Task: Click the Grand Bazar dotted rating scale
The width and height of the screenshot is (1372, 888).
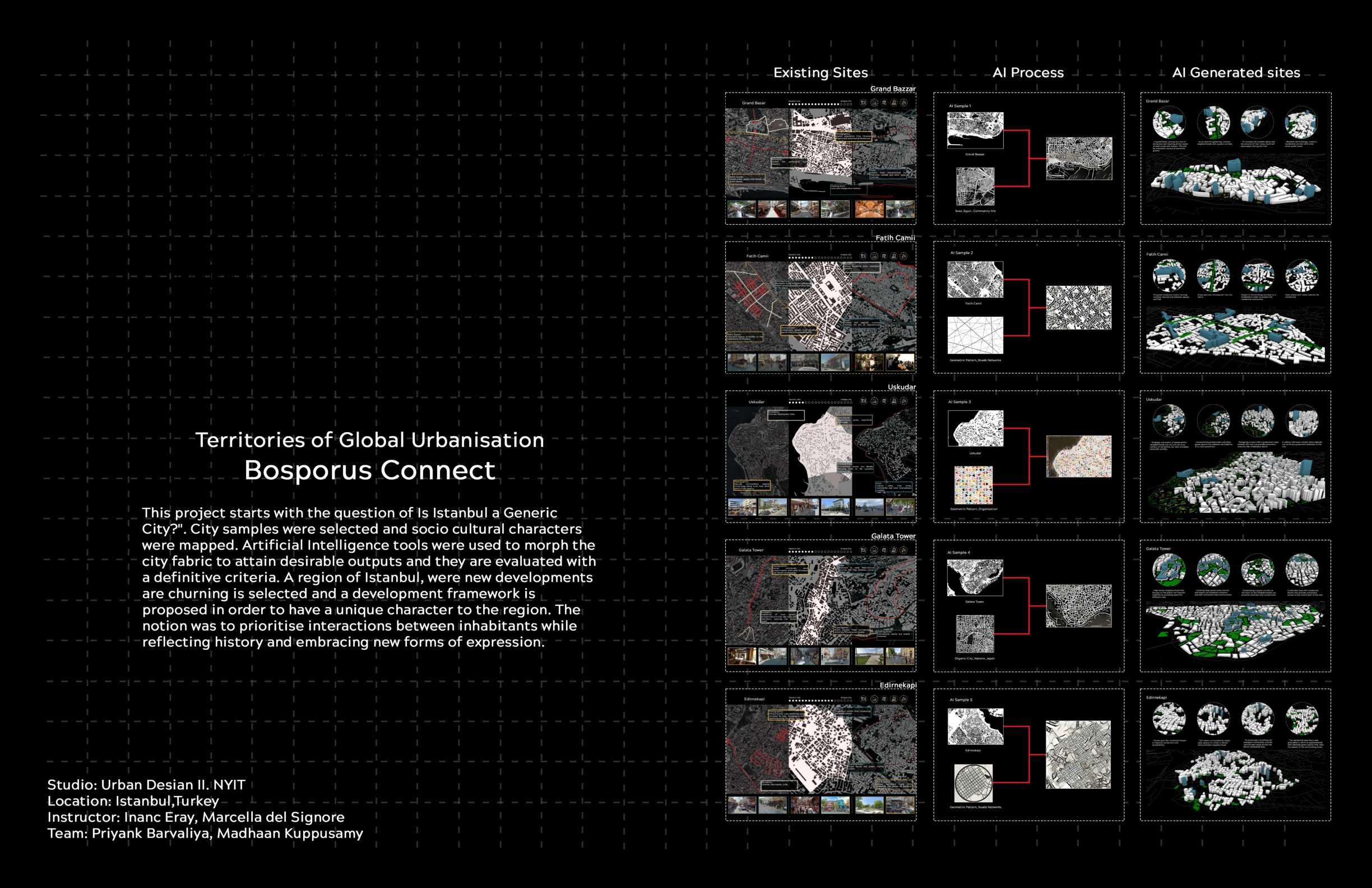Action: click(820, 104)
